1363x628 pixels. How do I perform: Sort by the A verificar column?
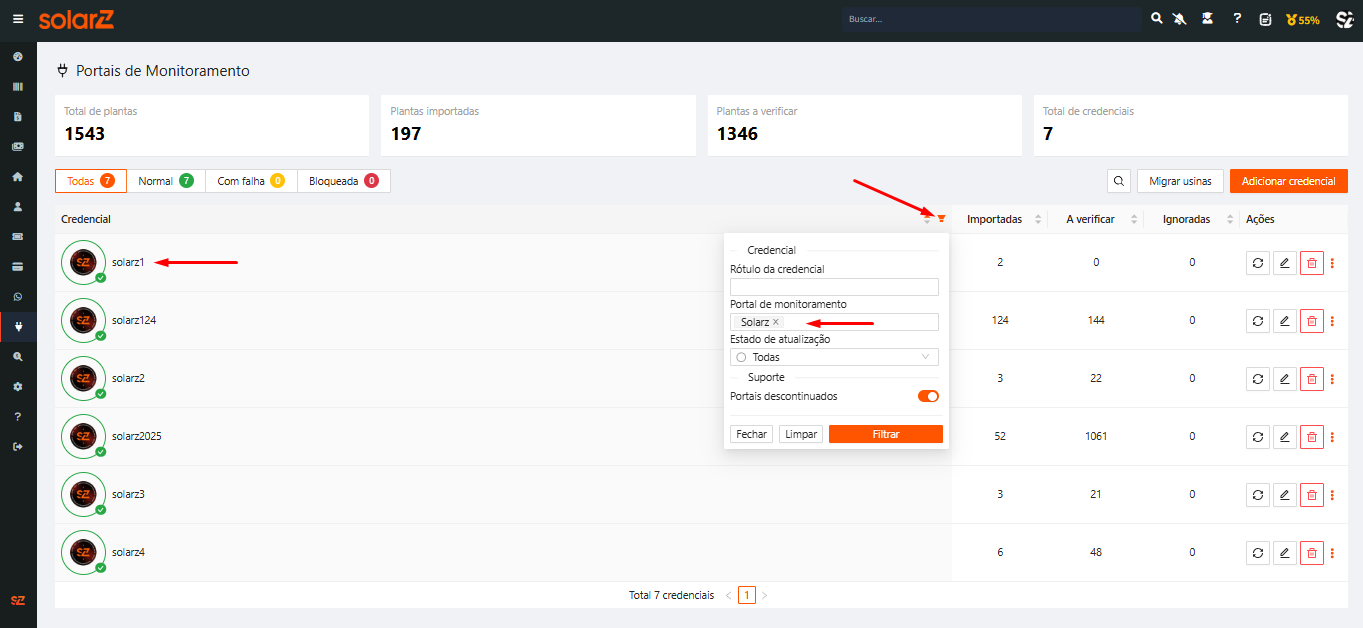coord(1134,219)
